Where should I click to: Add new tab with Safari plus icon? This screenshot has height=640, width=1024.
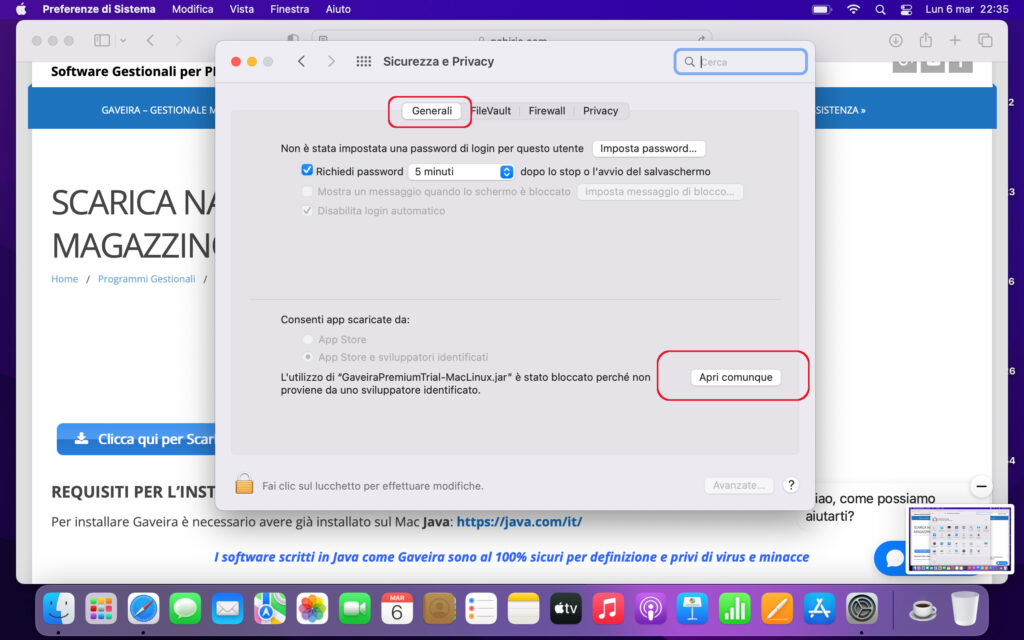pos(955,40)
